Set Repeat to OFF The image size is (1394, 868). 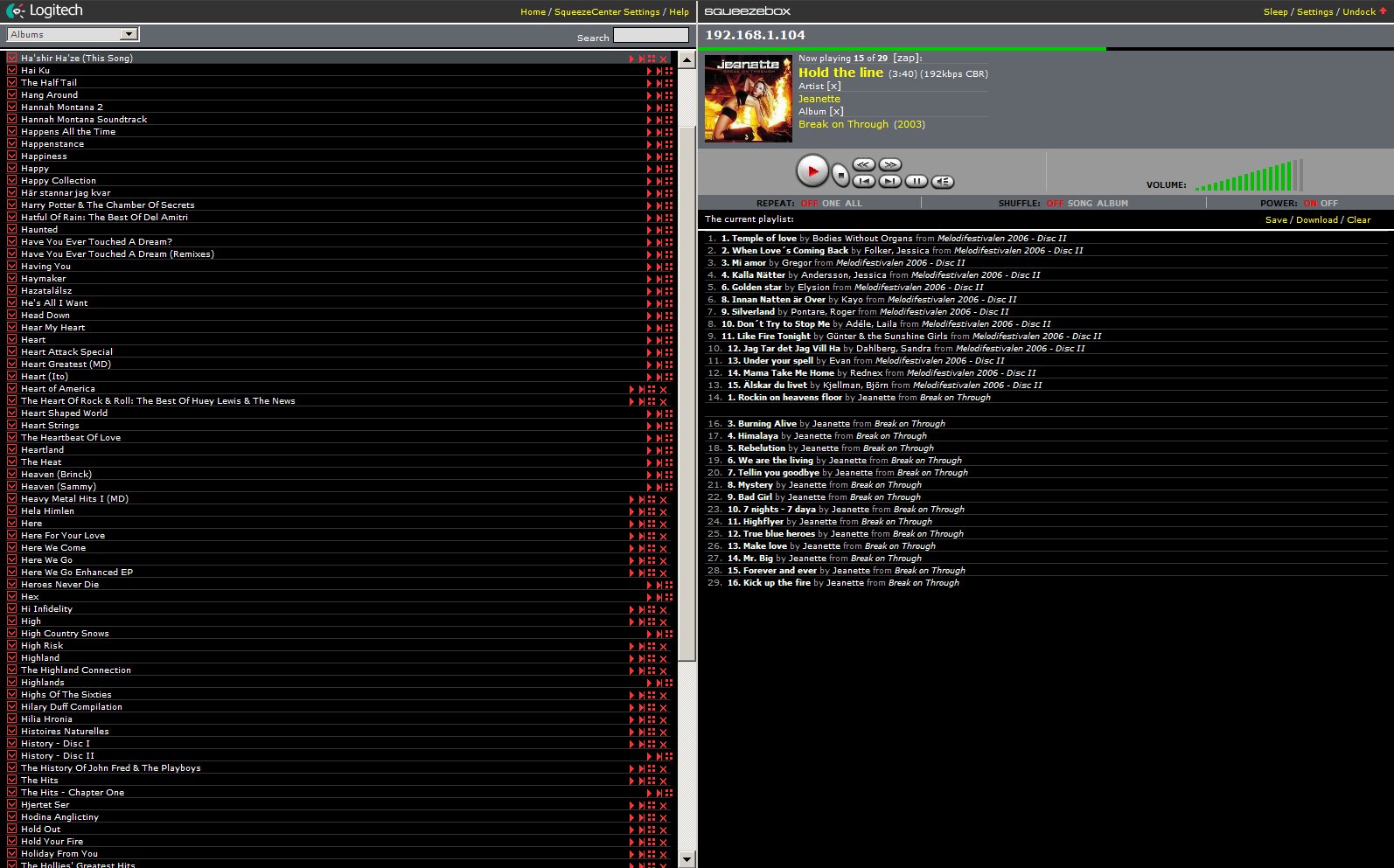click(810, 204)
